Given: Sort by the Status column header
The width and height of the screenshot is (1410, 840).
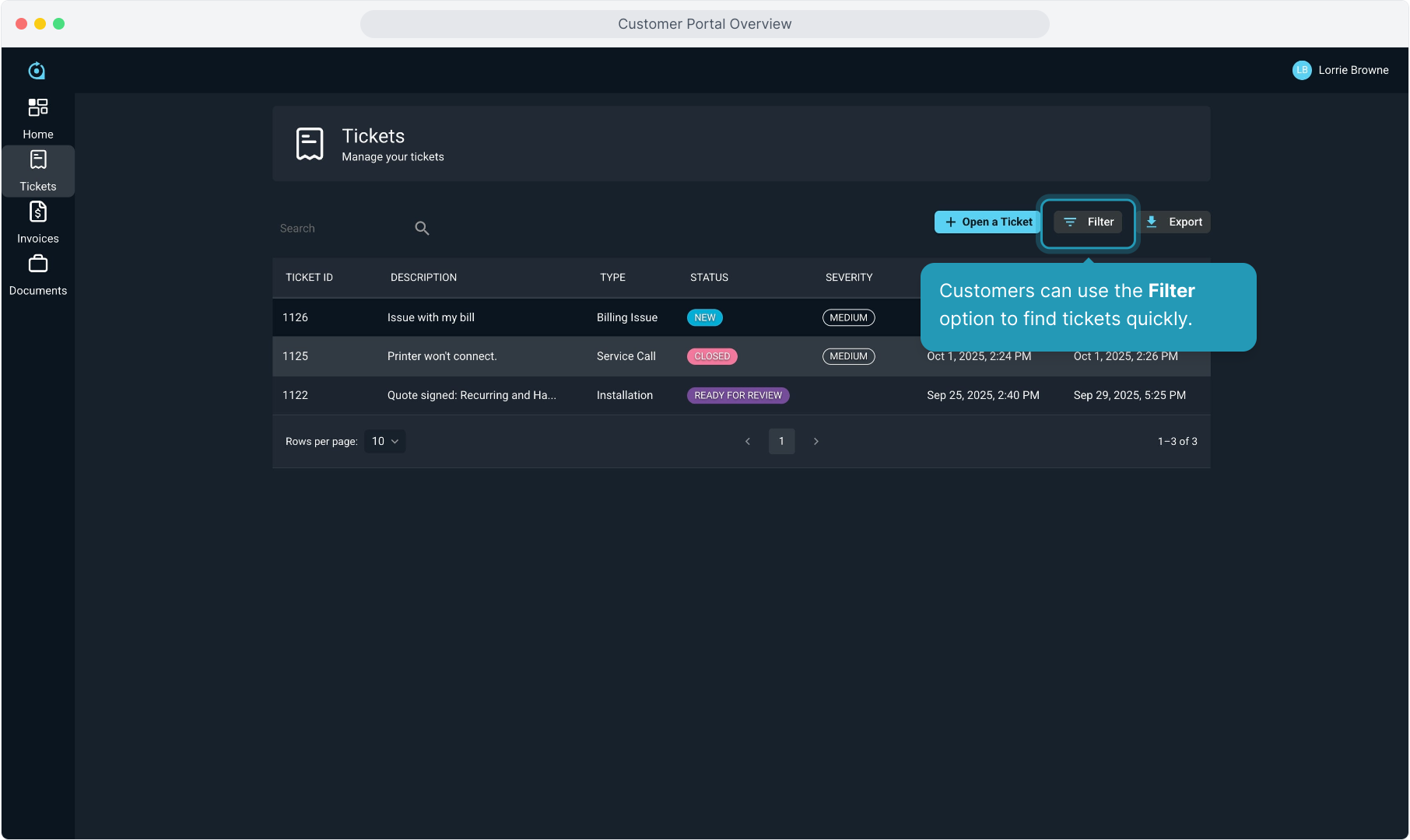Looking at the screenshot, I should (x=709, y=277).
